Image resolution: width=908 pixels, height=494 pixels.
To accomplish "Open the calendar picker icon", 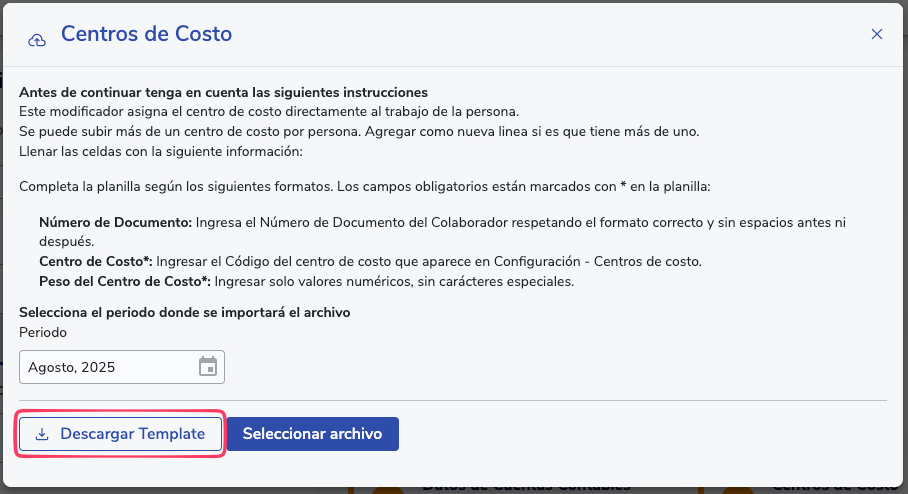I will pyautogui.click(x=208, y=367).
